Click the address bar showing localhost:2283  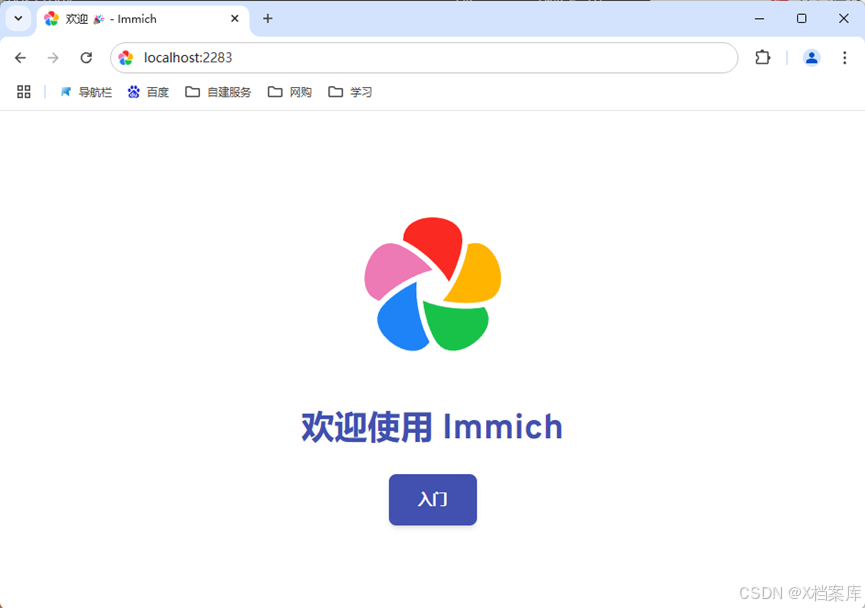tap(424, 58)
